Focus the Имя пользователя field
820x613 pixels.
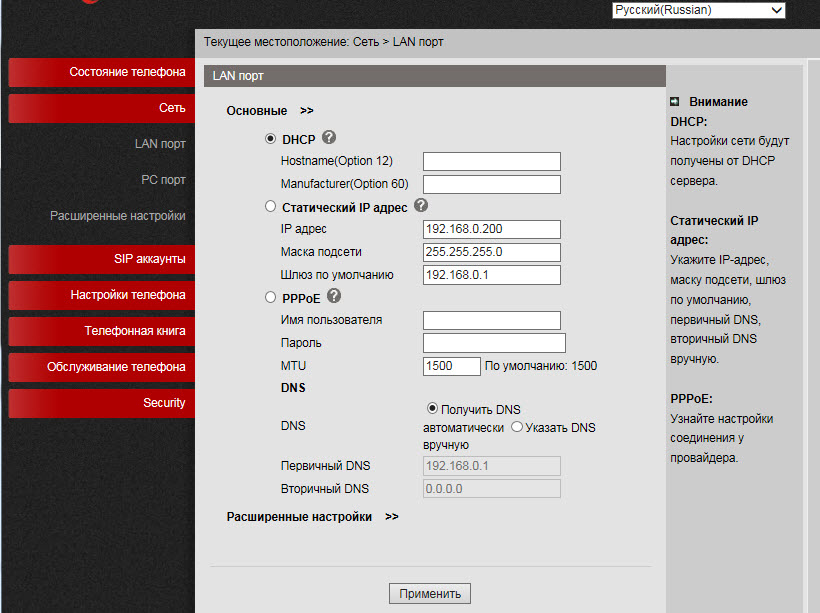point(492,321)
